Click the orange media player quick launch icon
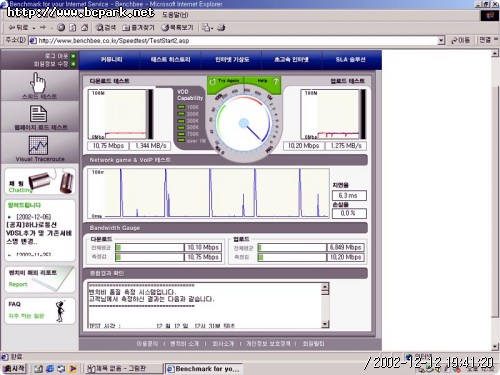This screenshot has width=500, height=375. click(73, 369)
